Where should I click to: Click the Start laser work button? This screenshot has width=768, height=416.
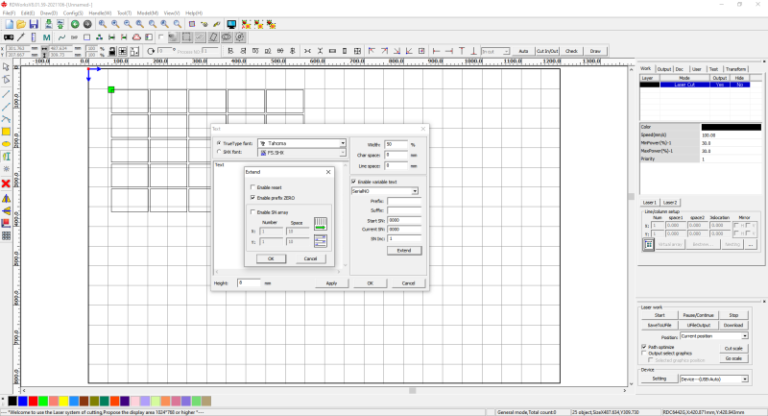click(x=660, y=315)
